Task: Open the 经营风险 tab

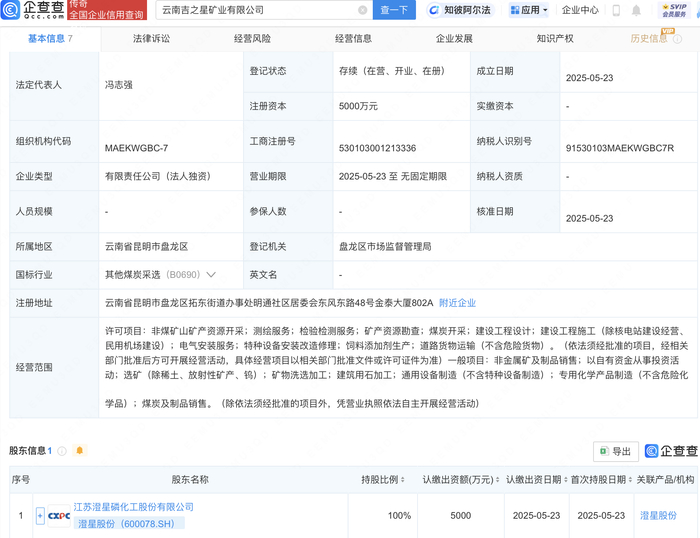Action: (x=252, y=39)
